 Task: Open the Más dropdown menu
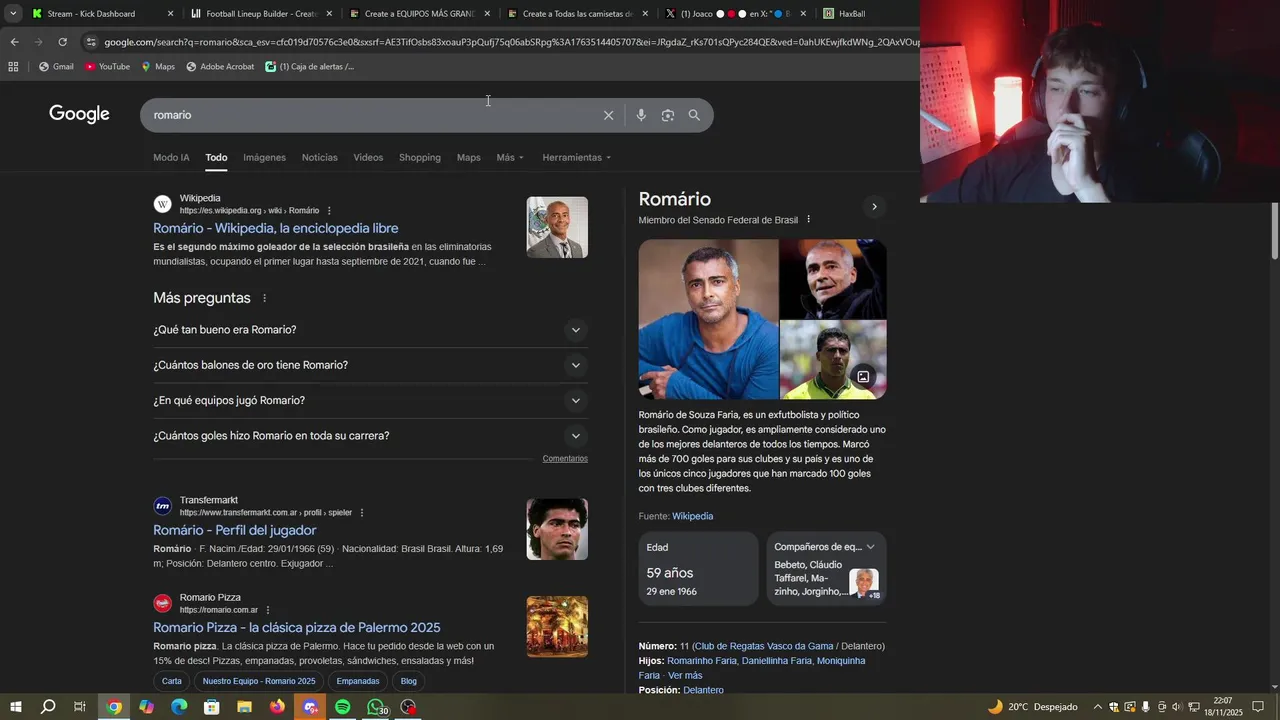pyautogui.click(x=510, y=158)
